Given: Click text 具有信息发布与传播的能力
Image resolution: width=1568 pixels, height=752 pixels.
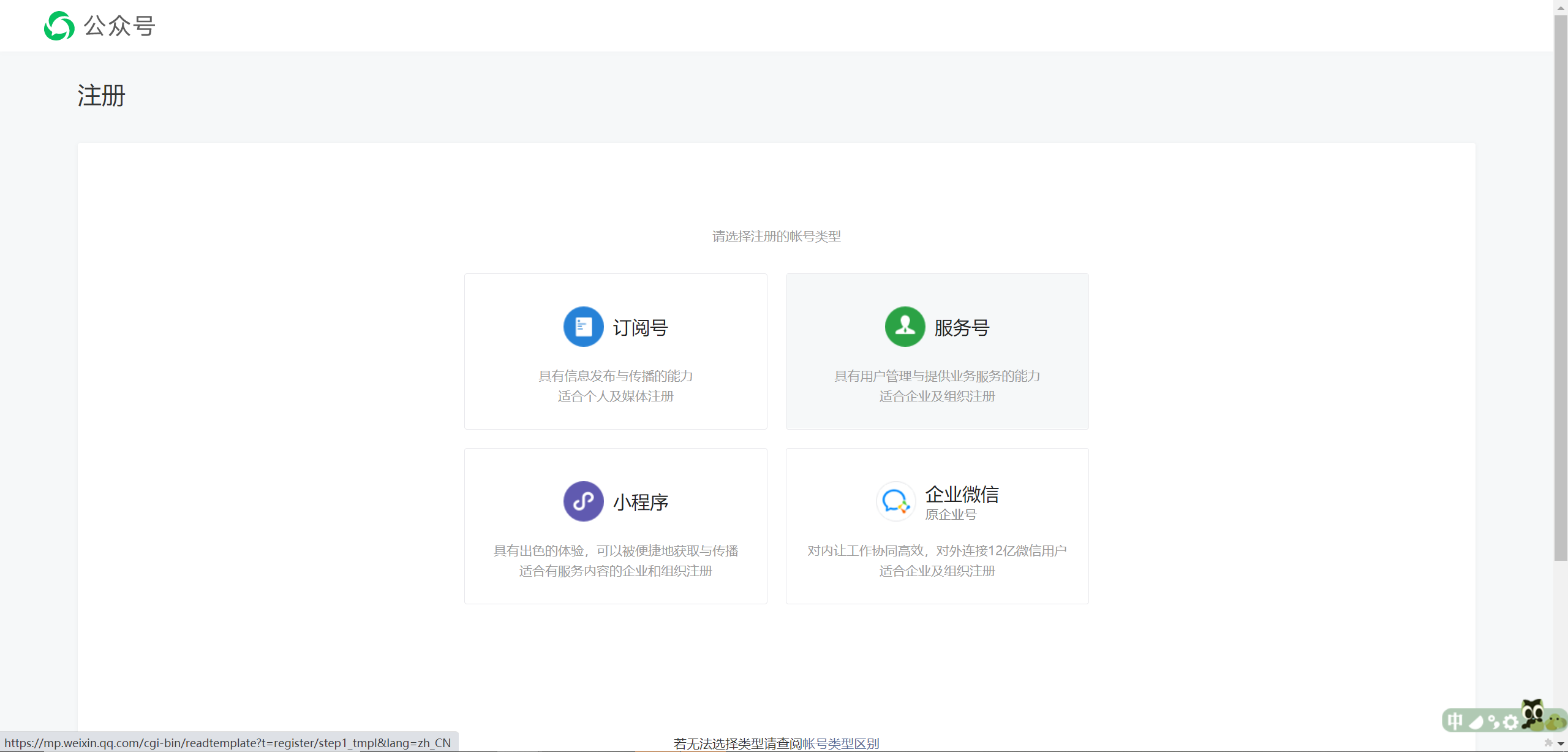Looking at the screenshot, I should pyautogui.click(x=616, y=376).
